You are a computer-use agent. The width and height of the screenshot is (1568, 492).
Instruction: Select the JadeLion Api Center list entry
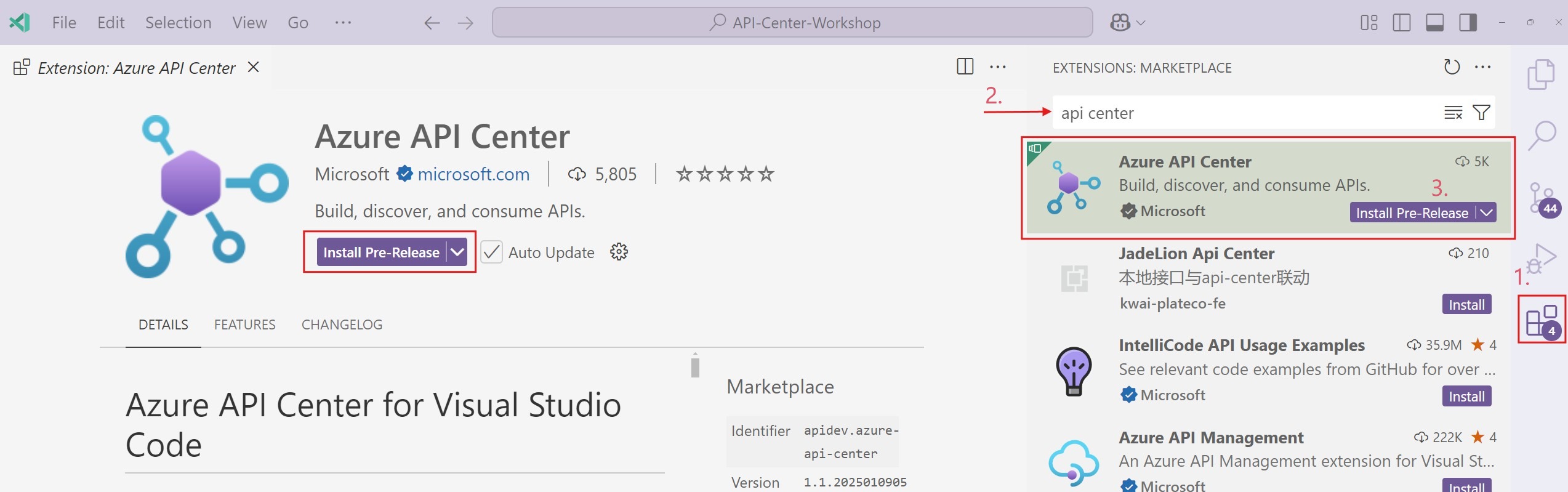[x=1269, y=280]
